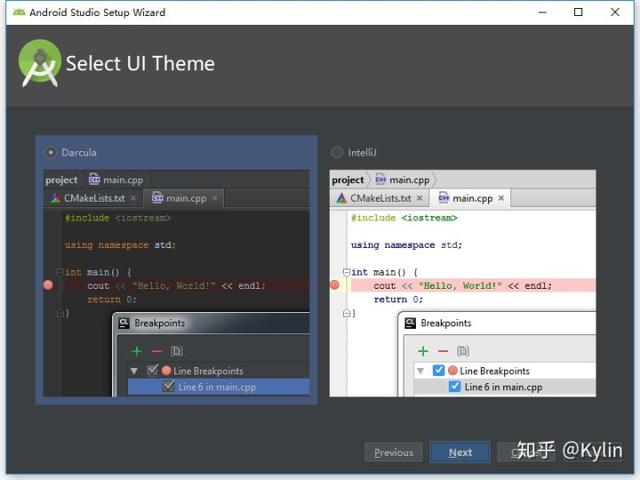Click 'return 0;' line in Darcula preview

click(112, 299)
